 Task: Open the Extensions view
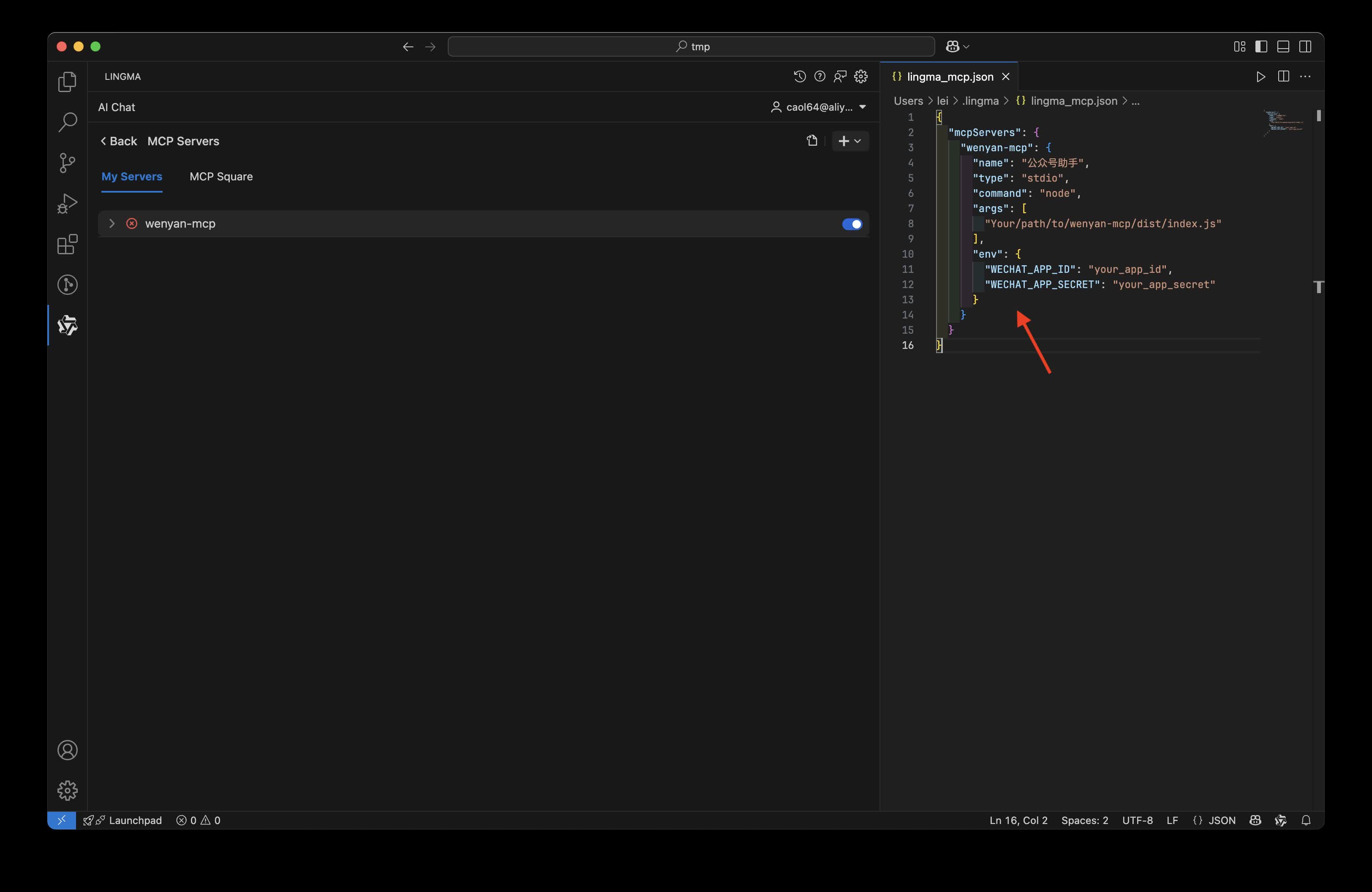pos(68,244)
